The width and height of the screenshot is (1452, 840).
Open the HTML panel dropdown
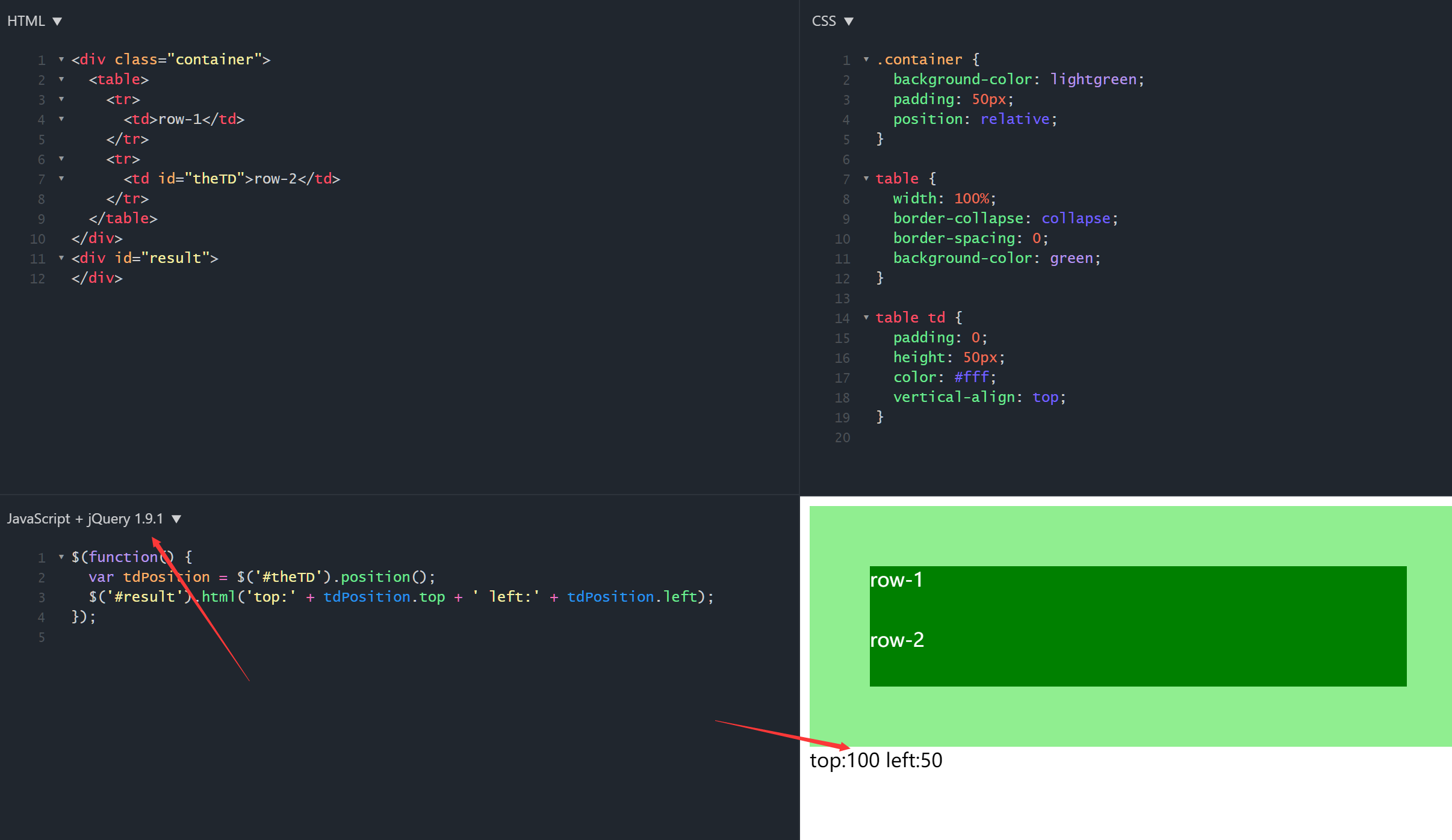tap(34, 21)
